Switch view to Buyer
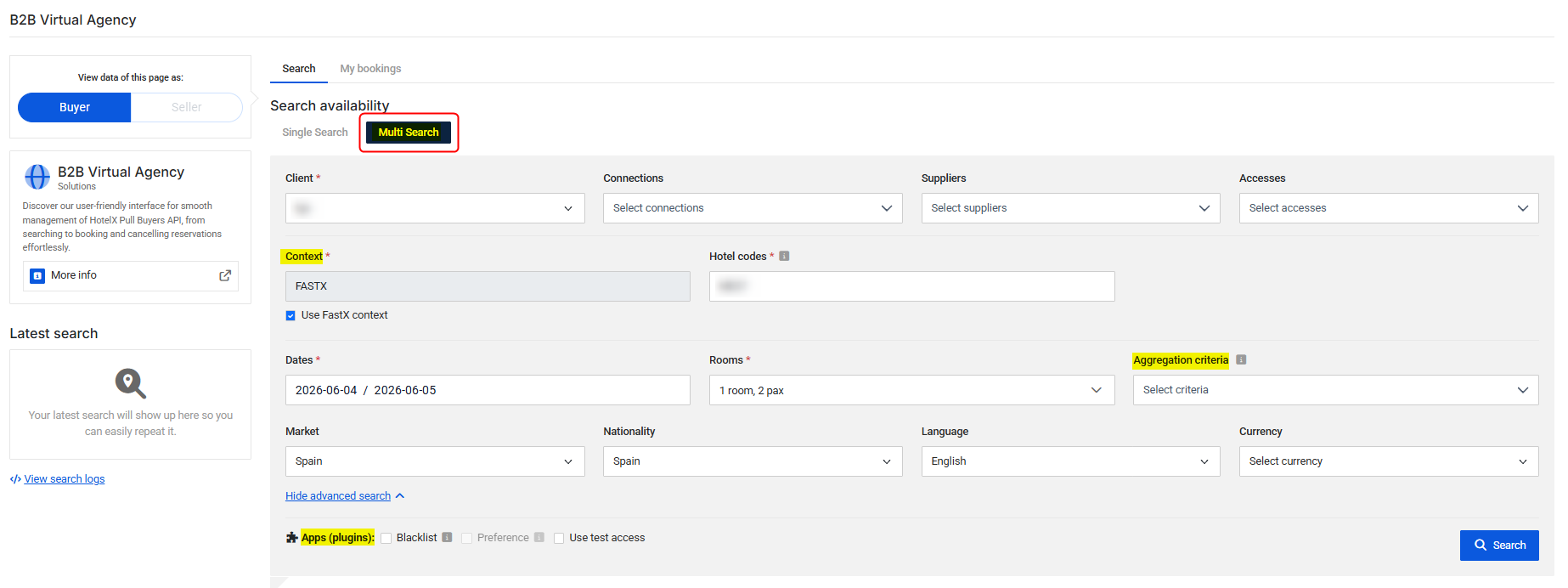 (75, 107)
